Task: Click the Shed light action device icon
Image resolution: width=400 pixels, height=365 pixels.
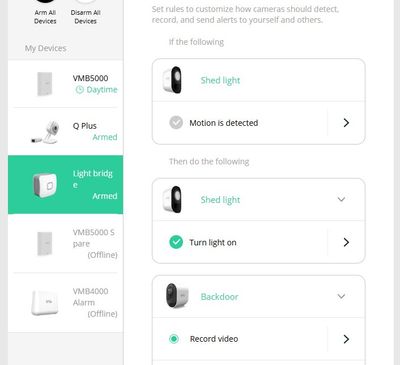Action: click(x=172, y=200)
